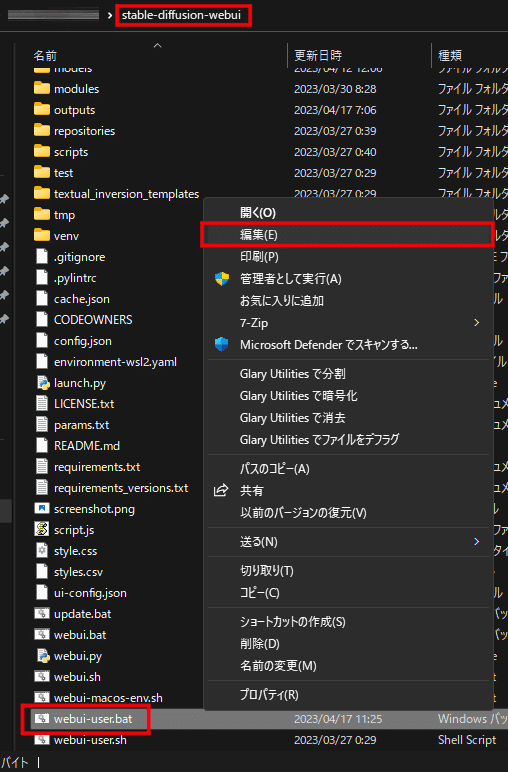Click the script.js file icon
Viewport: 508px width, 772px height.
[42, 529]
